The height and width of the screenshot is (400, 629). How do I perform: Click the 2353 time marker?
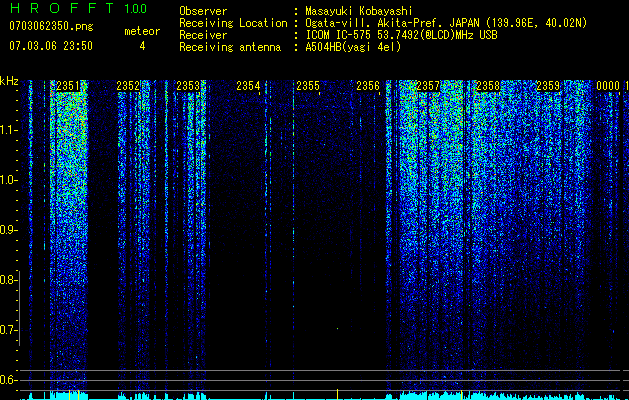point(188,86)
